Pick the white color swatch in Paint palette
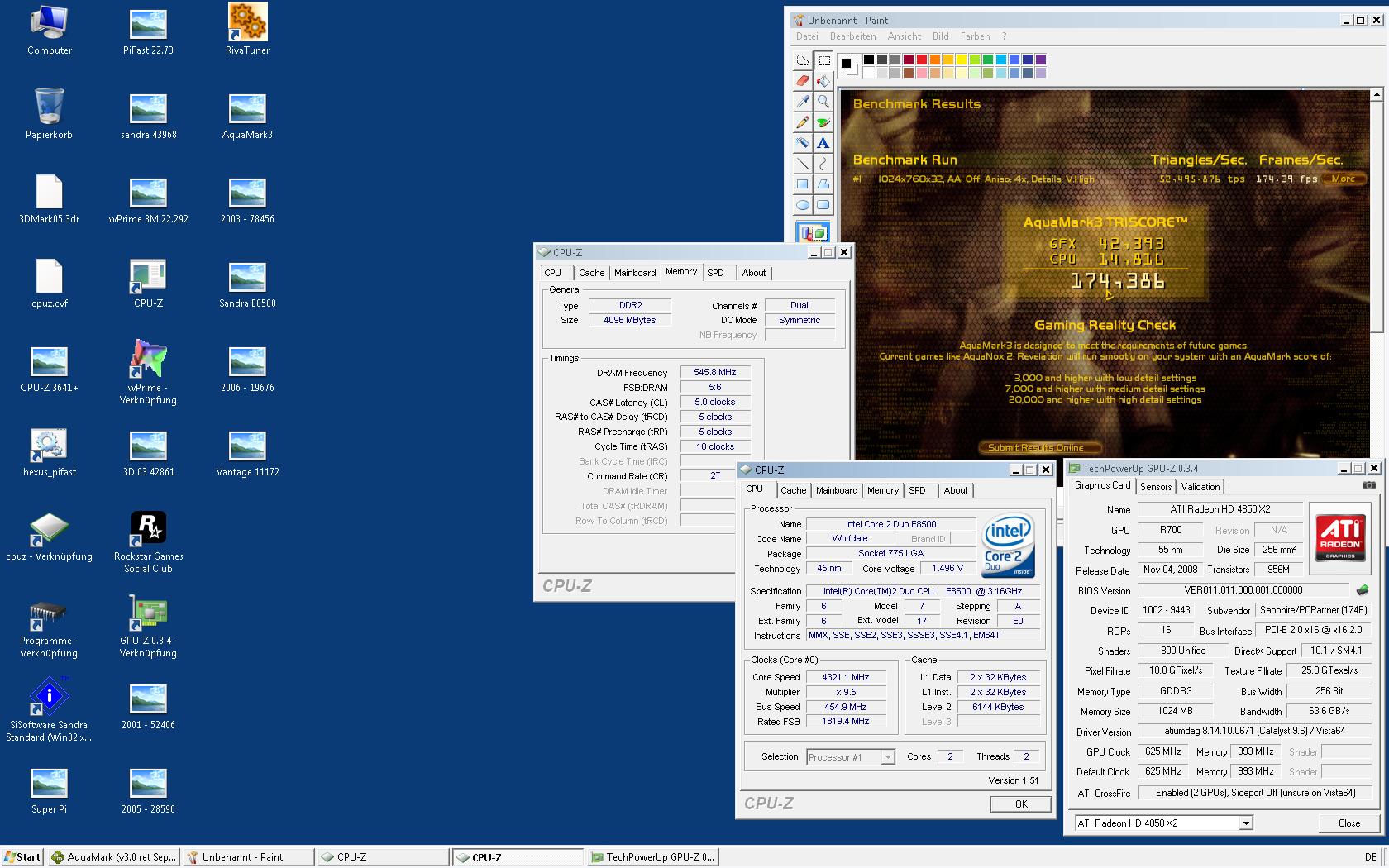The image size is (1389, 868). click(x=868, y=73)
